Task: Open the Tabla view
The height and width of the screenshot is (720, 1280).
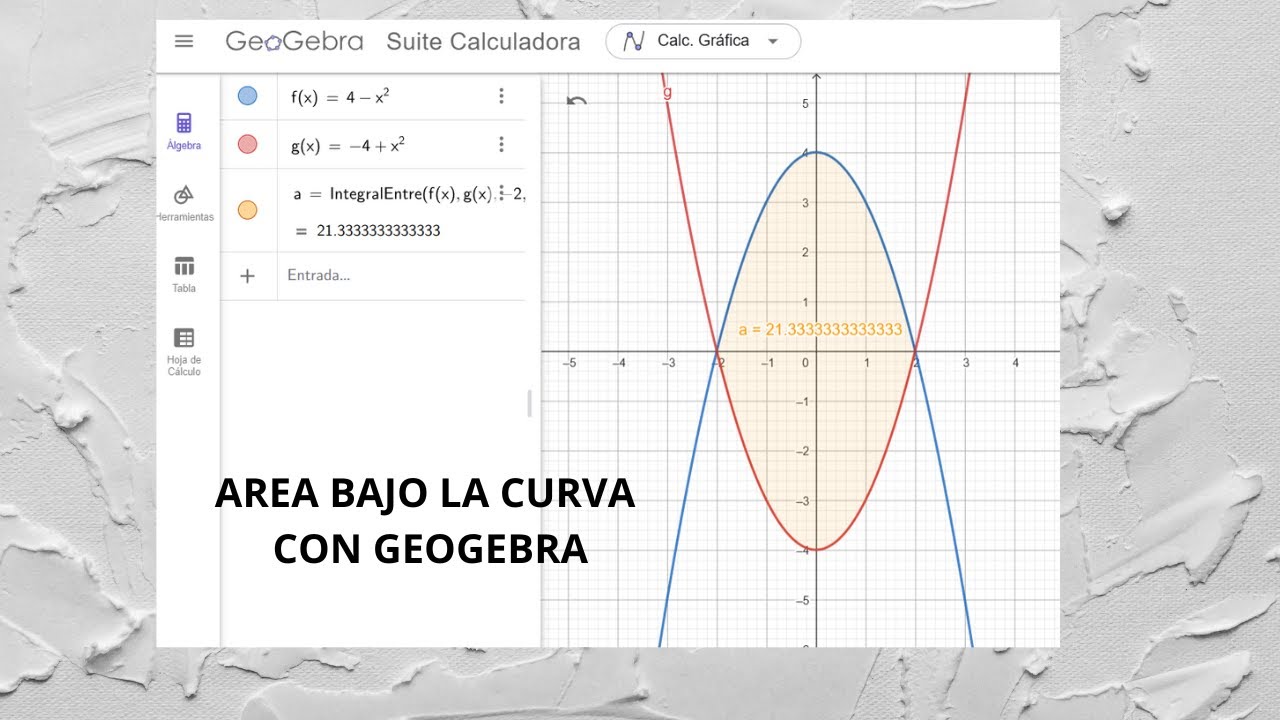Action: (x=184, y=275)
